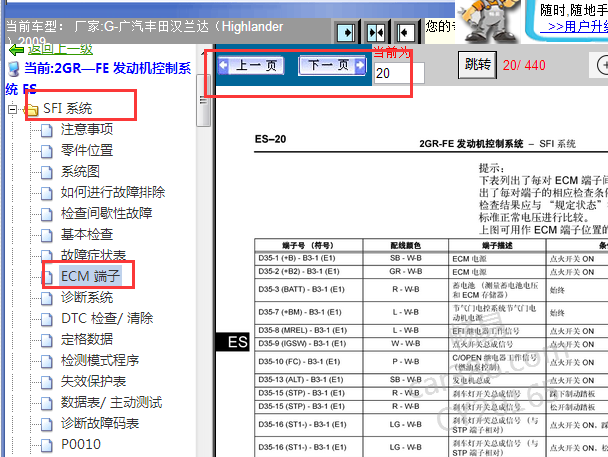Open 零件位置 tree item

(x=87, y=150)
